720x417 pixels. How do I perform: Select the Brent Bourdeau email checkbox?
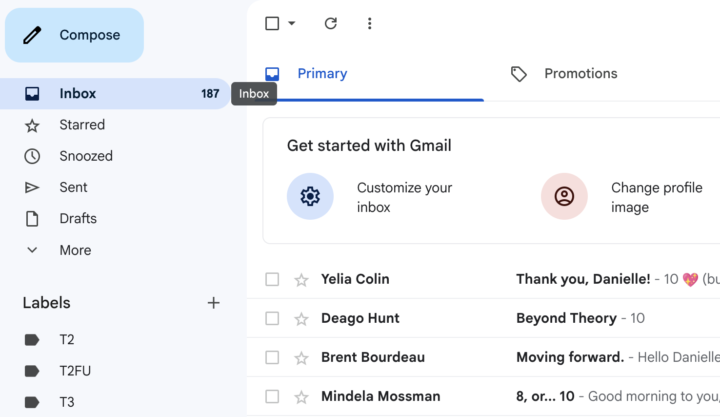coord(272,358)
